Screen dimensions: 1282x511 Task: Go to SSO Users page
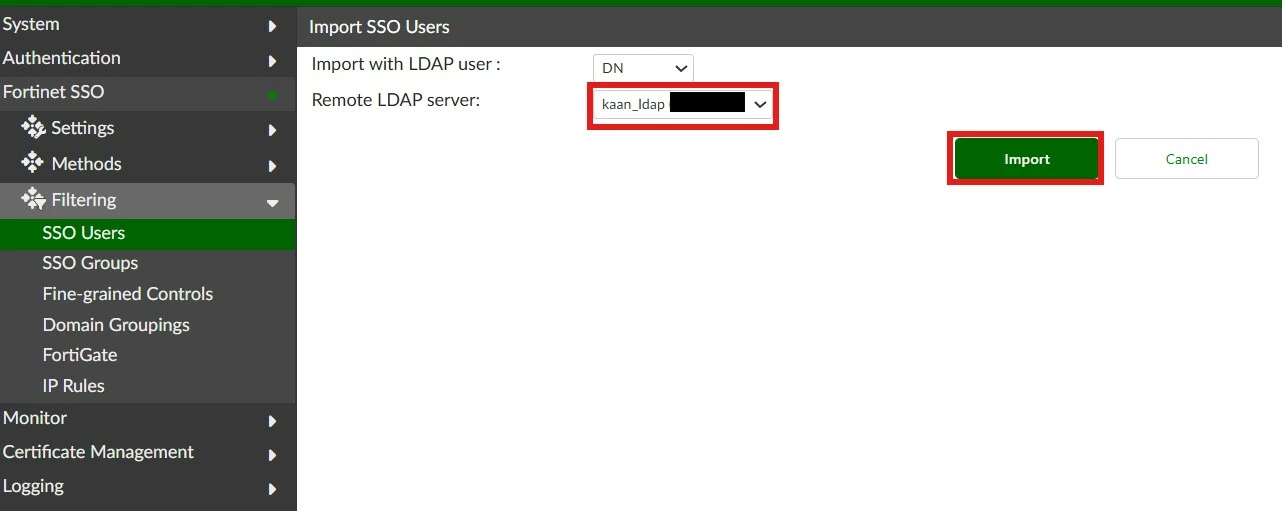point(148,233)
